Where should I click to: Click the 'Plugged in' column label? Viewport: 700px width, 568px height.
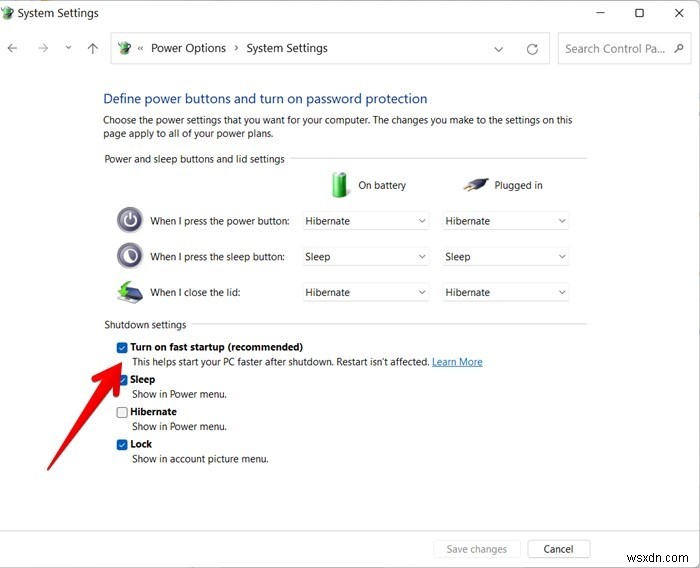(x=518, y=185)
